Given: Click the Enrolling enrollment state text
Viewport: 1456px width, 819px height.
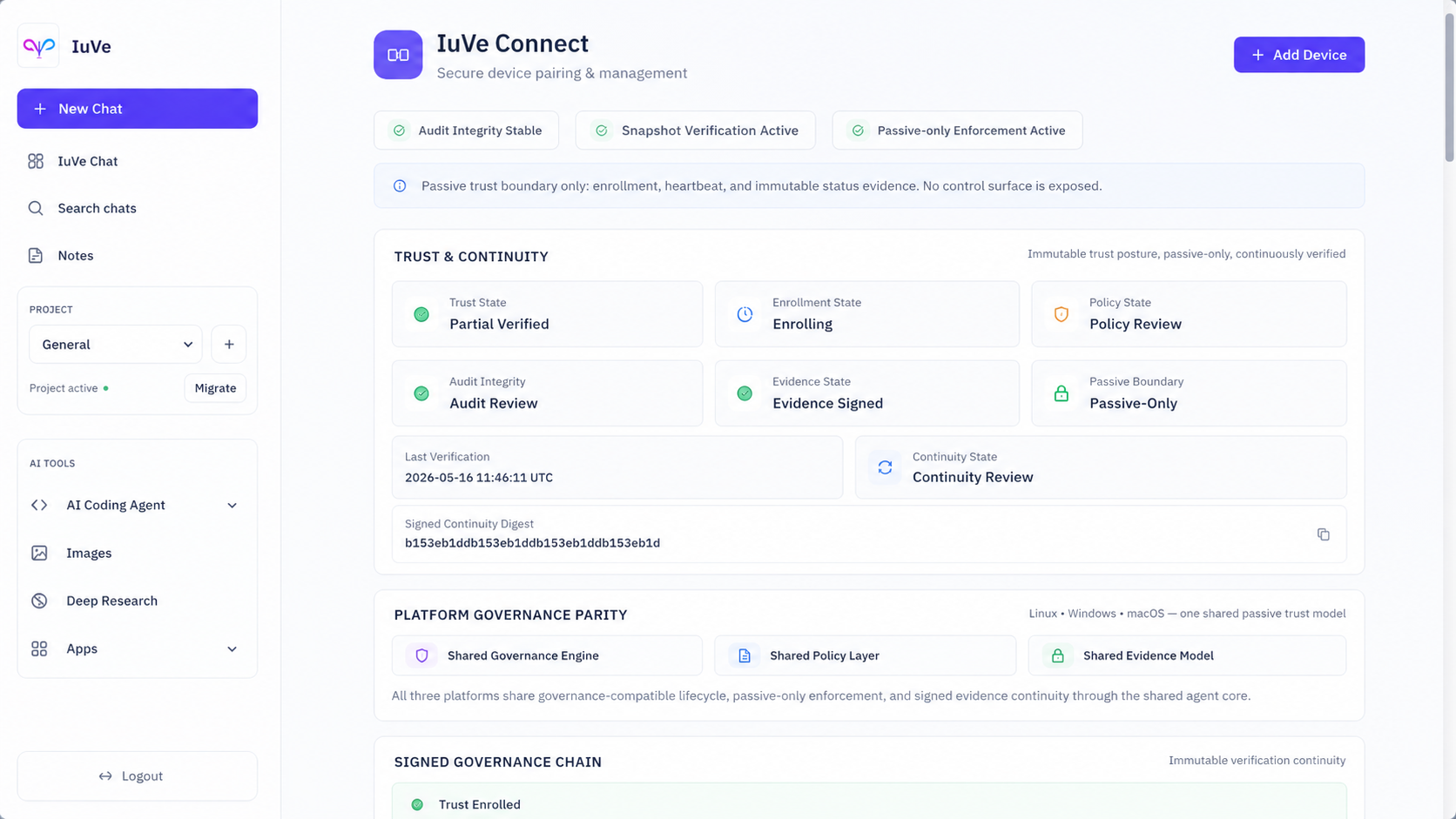Looking at the screenshot, I should [802, 324].
